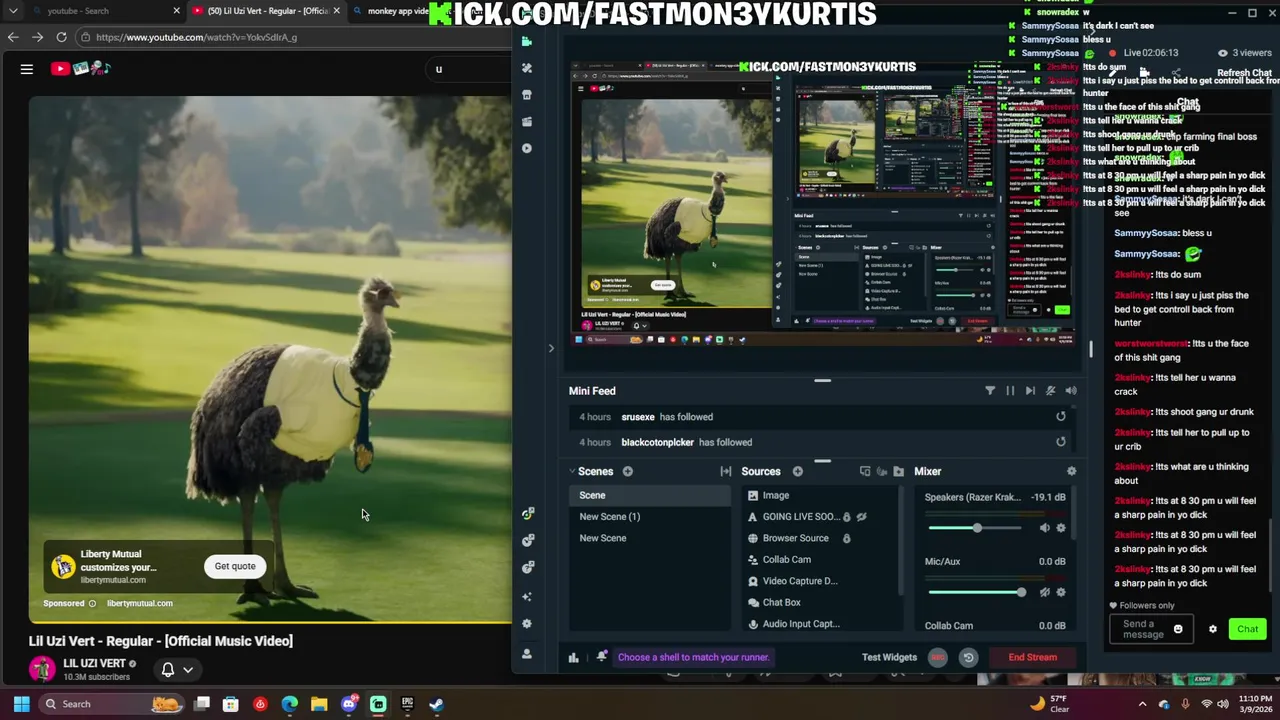Select the scene named Scene

(x=650, y=495)
